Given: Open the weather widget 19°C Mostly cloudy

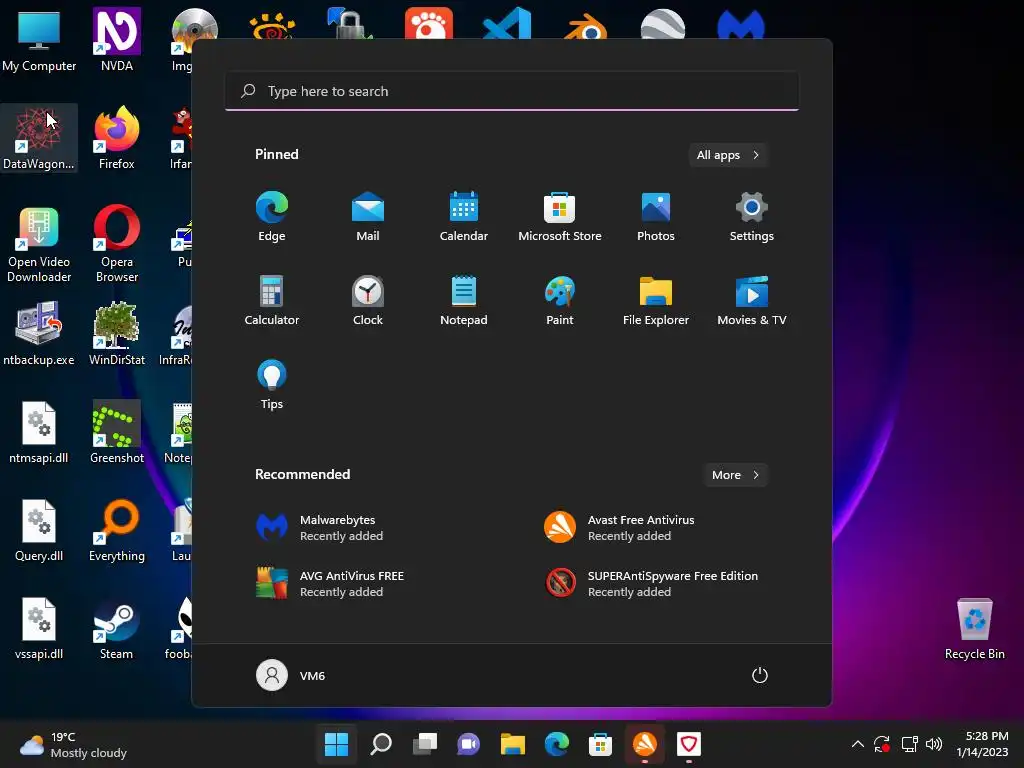Looking at the screenshot, I should coord(73,744).
